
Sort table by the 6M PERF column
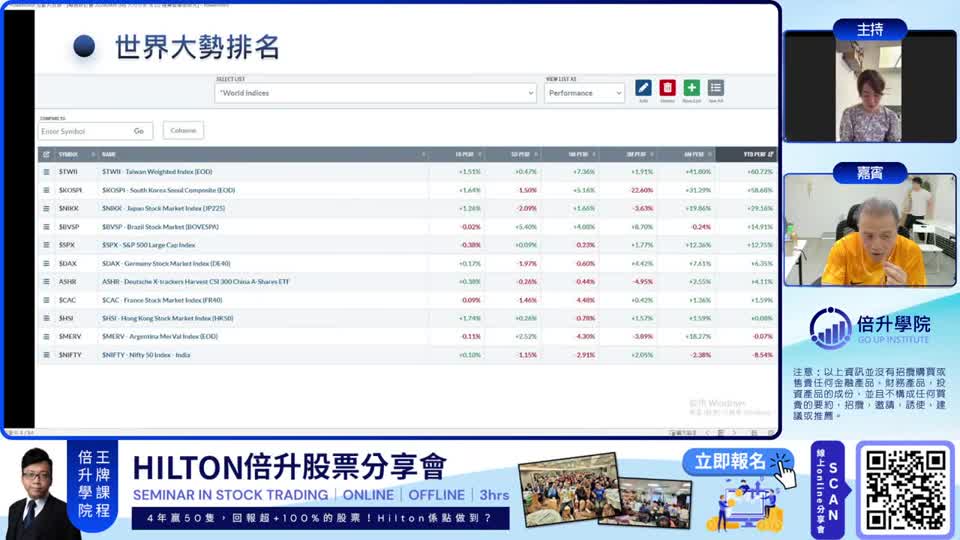[x=694, y=154]
